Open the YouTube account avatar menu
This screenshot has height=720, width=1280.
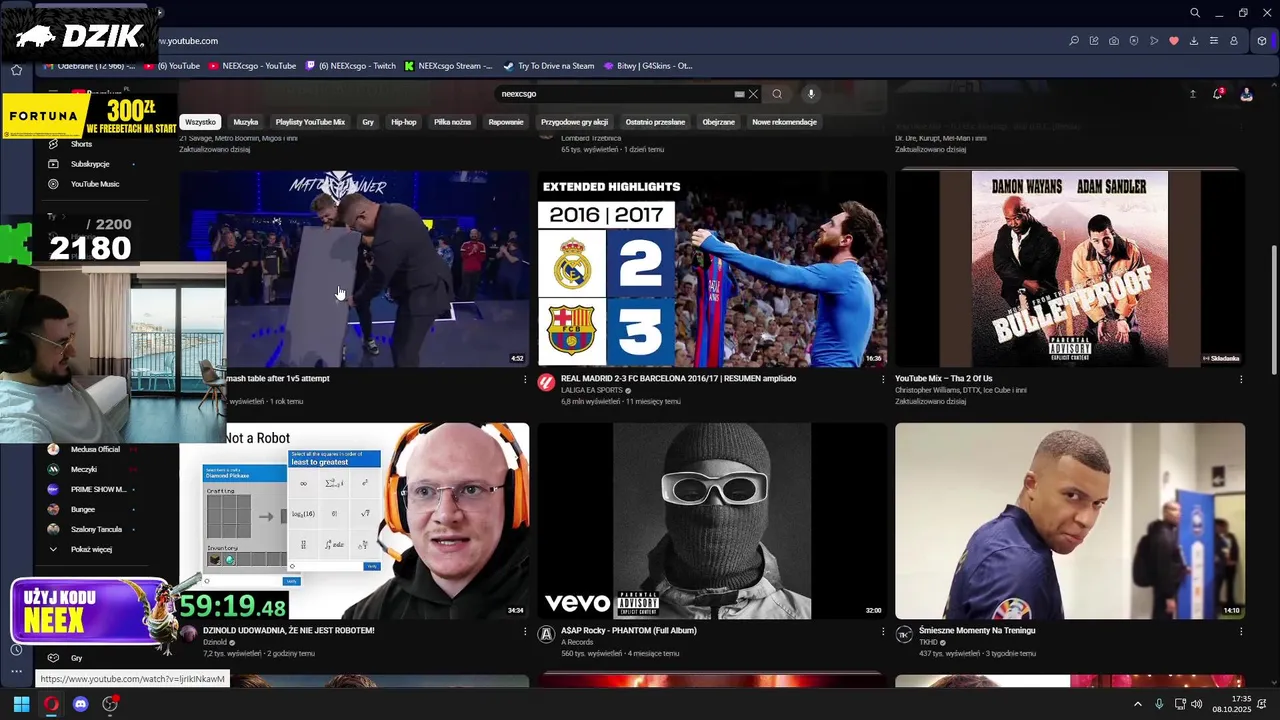[1246, 94]
